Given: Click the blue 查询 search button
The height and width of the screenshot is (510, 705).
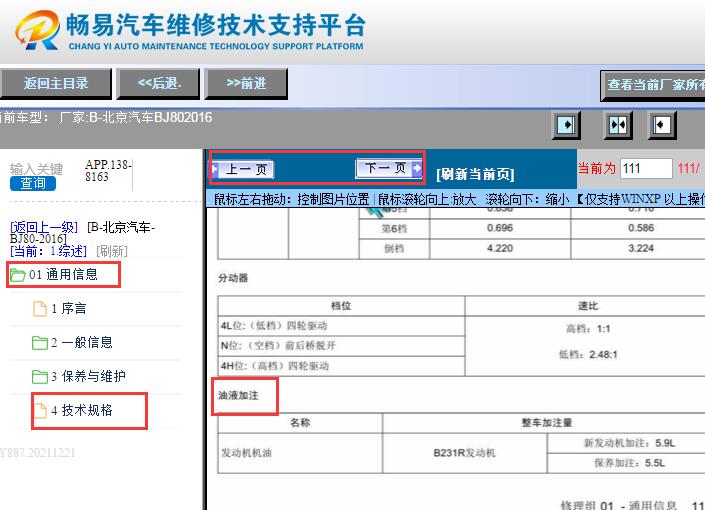Looking at the screenshot, I should tap(32, 183).
